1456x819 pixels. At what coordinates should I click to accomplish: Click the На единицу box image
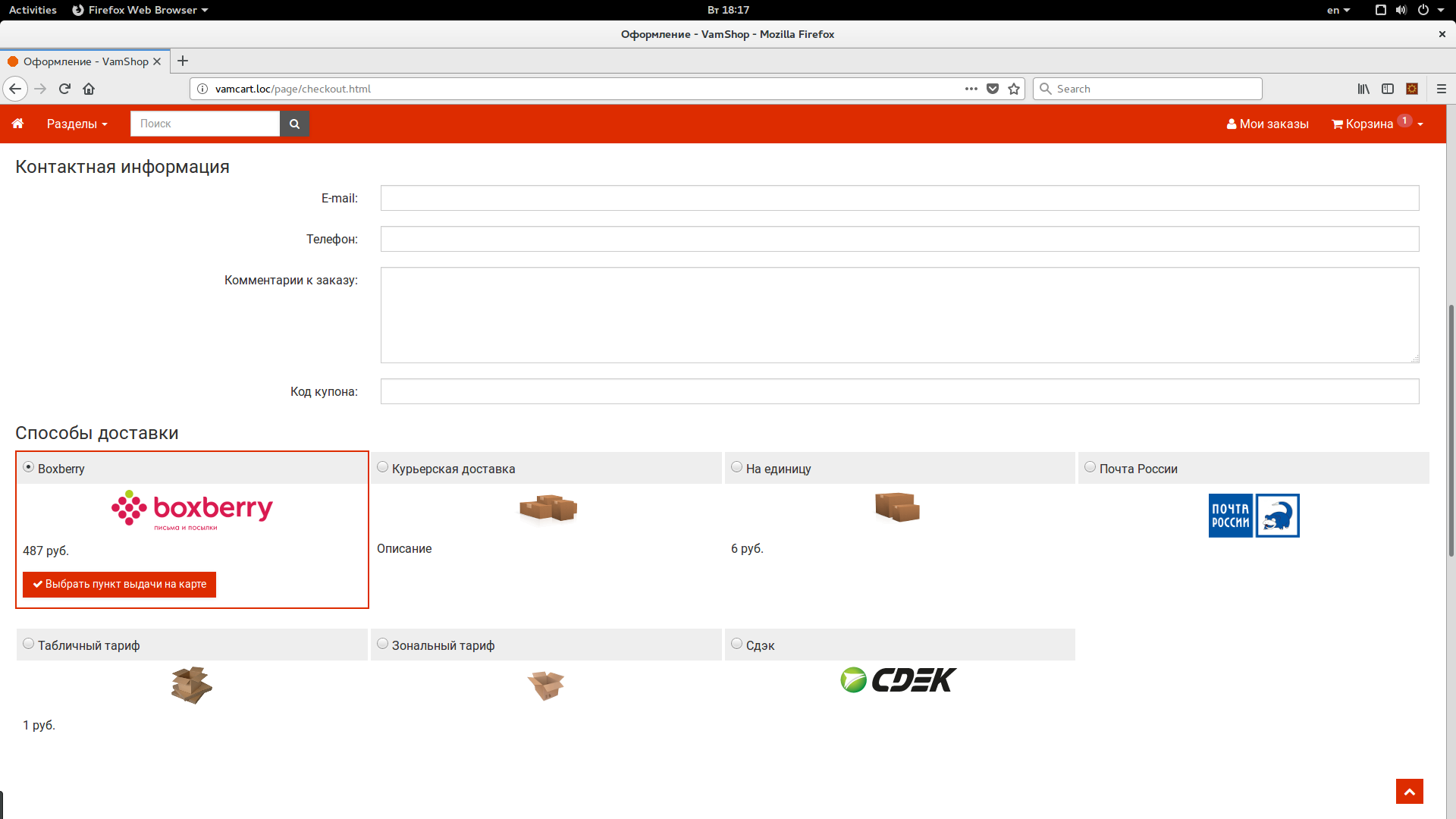(x=897, y=507)
